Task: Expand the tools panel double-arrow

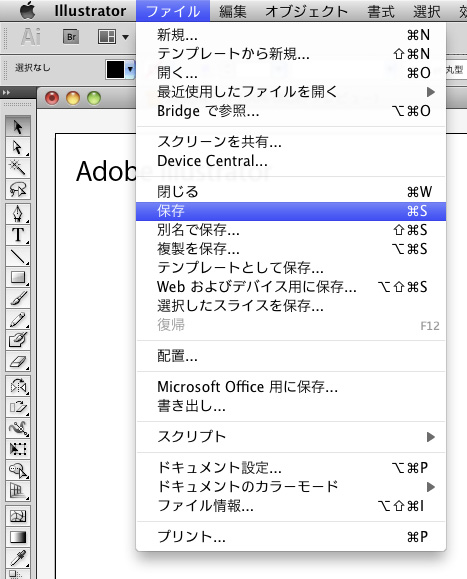Action: pyautogui.click(x=6, y=93)
